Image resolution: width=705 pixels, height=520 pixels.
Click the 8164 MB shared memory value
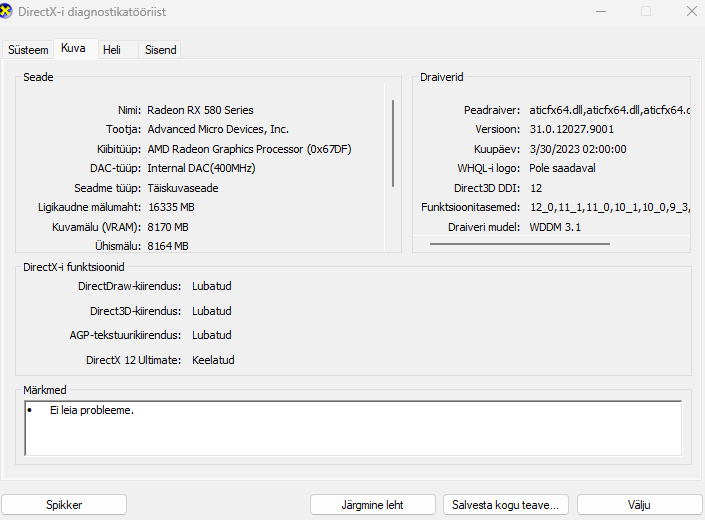coord(168,246)
